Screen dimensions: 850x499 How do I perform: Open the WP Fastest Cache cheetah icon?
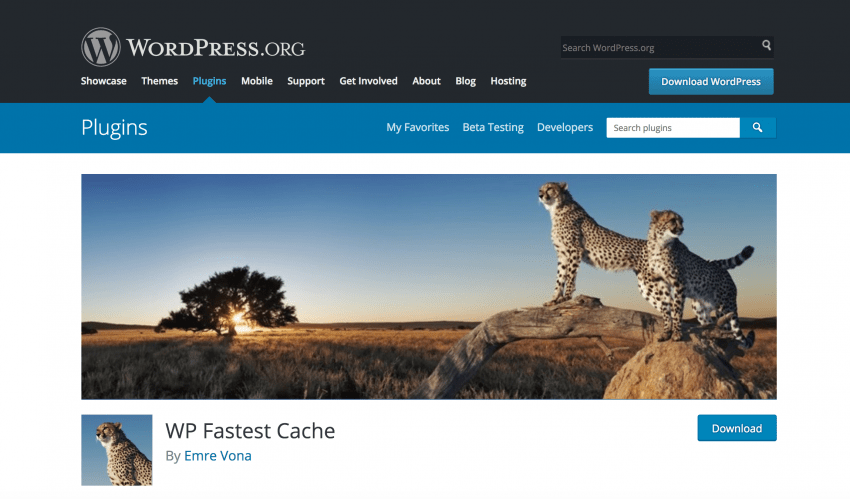point(117,450)
